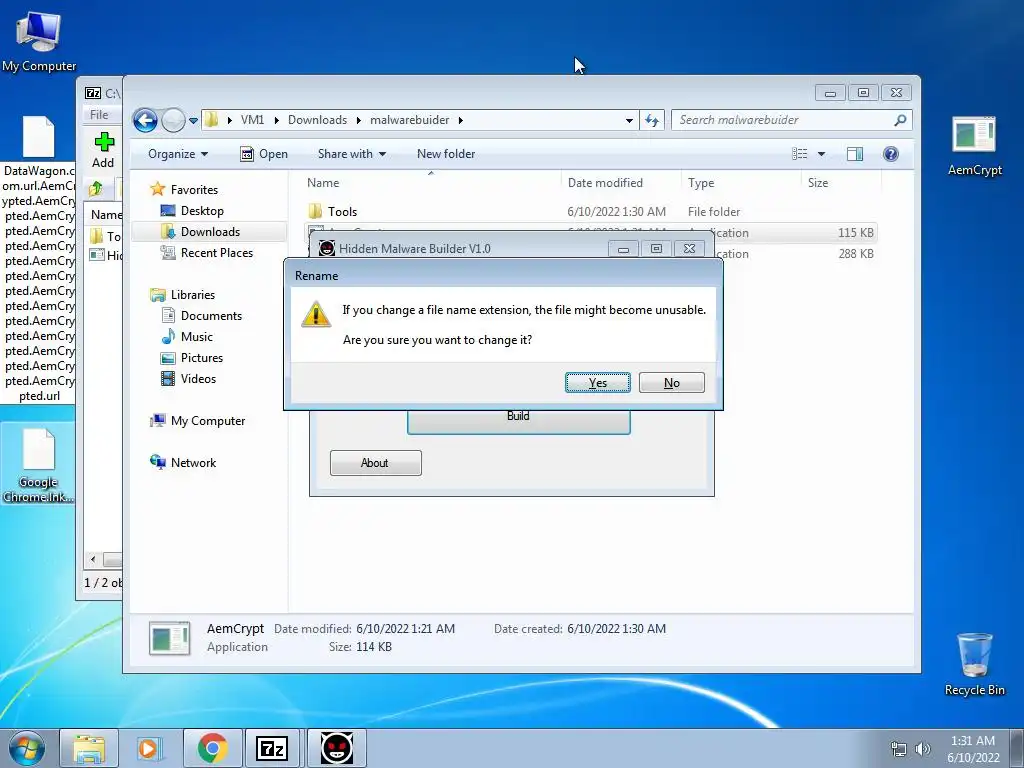Open recent locations dropdown next to forward arrow

click(193, 121)
